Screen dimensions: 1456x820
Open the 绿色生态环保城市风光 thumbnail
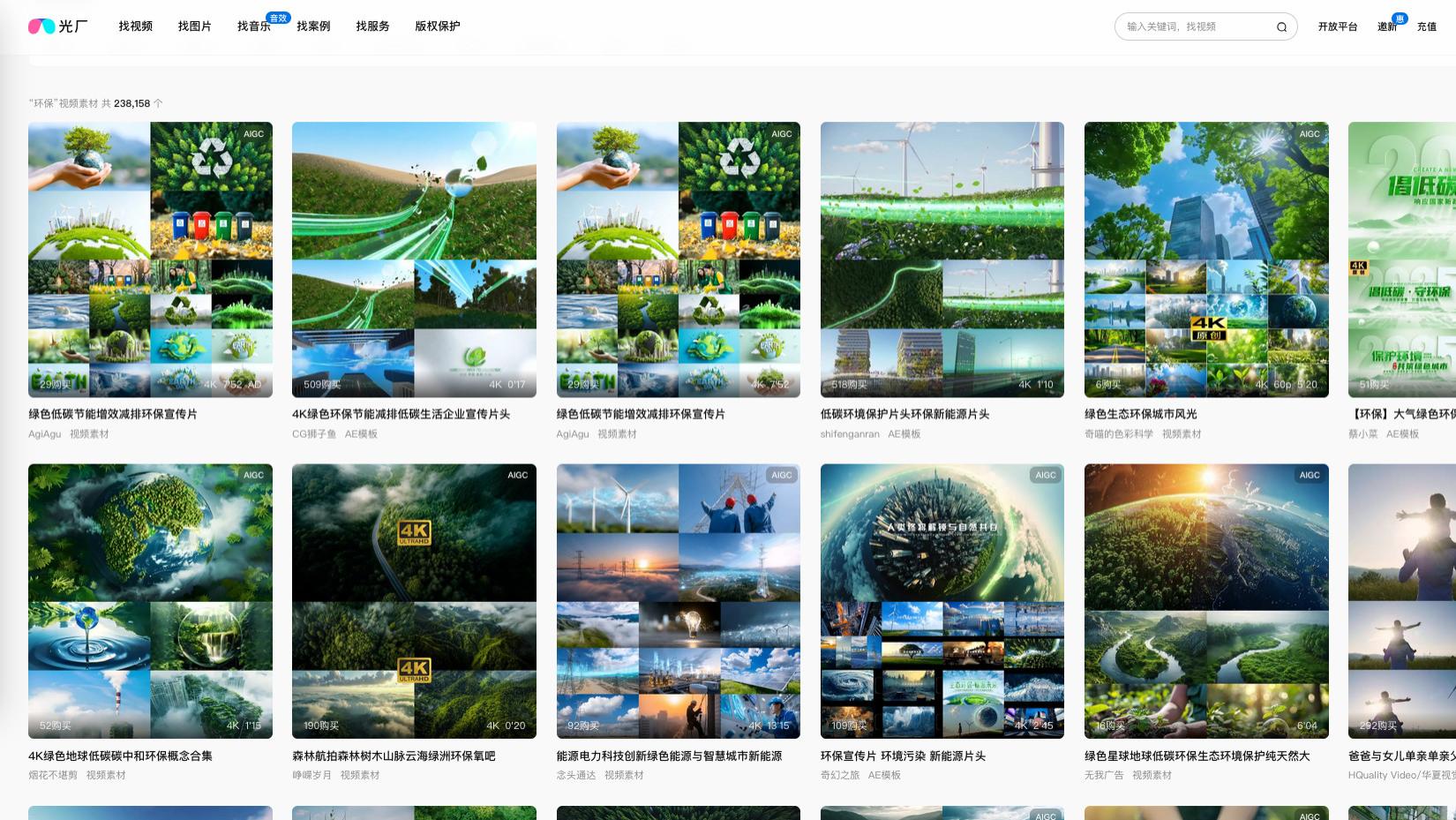[1206, 260]
